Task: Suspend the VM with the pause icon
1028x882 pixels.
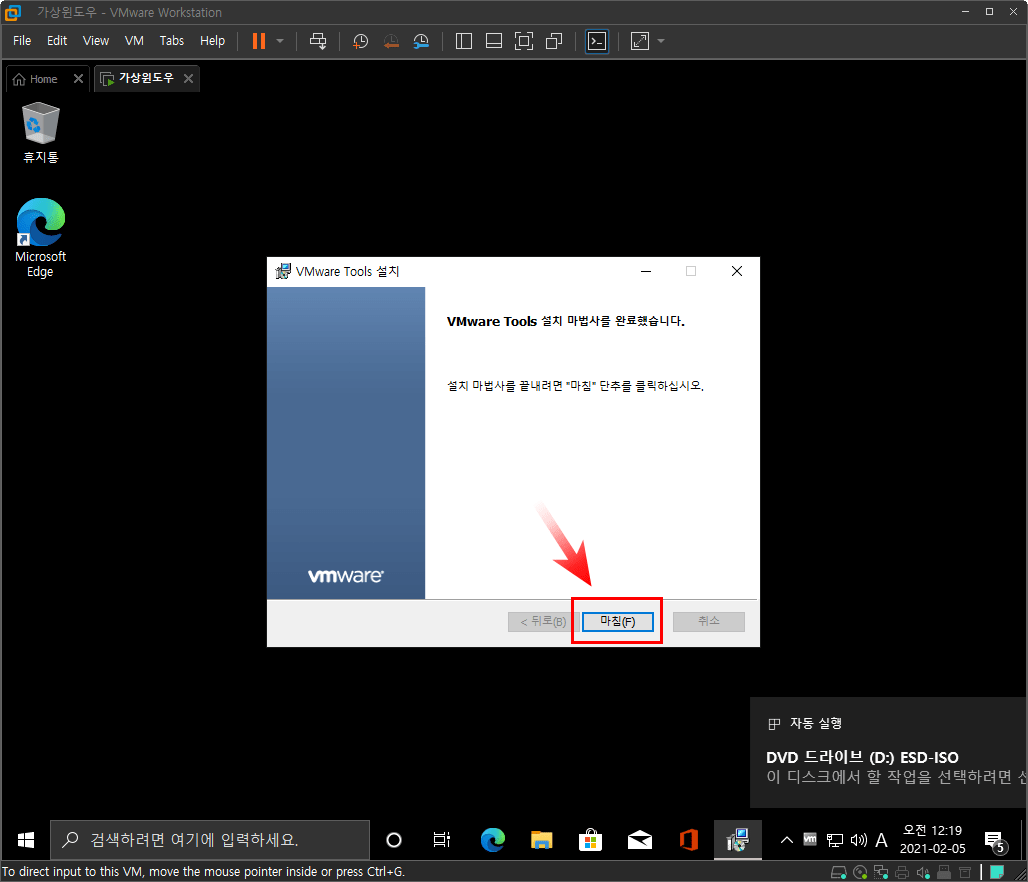Action: pyautogui.click(x=259, y=41)
